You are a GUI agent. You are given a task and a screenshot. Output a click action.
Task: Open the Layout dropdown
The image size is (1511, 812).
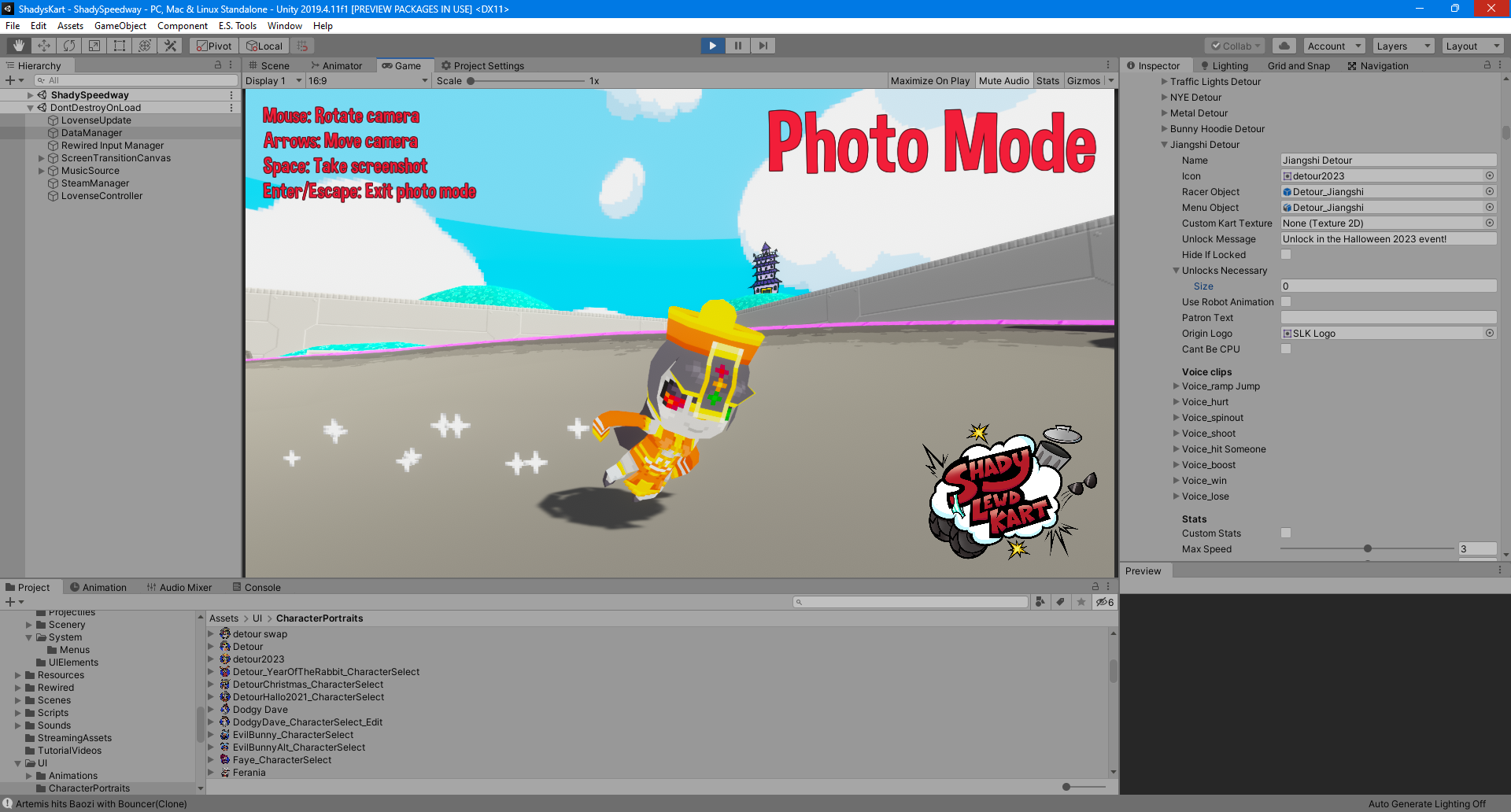coord(1472,46)
